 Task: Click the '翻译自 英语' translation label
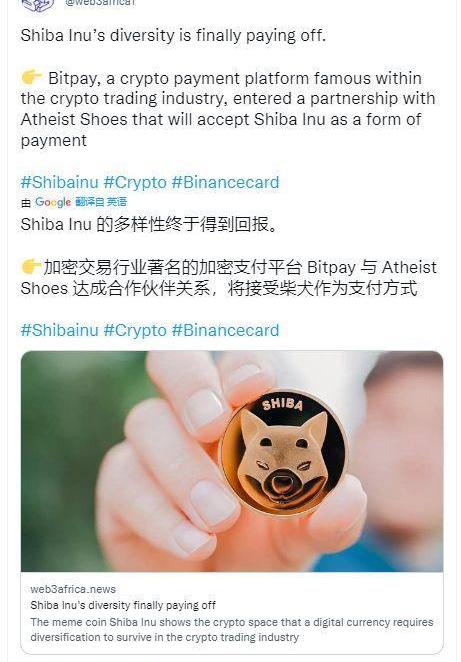(x=101, y=202)
